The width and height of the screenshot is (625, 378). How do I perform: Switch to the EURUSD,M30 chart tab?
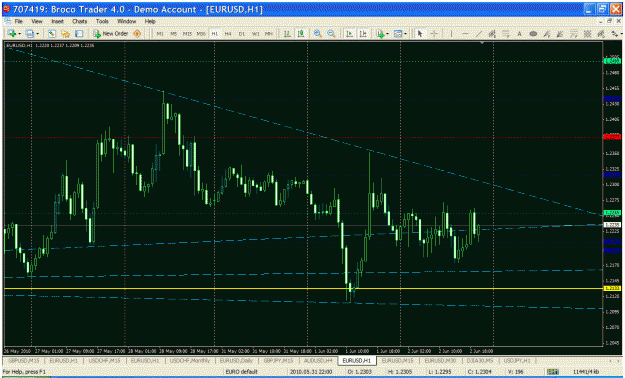pyautogui.click(x=440, y=360)
